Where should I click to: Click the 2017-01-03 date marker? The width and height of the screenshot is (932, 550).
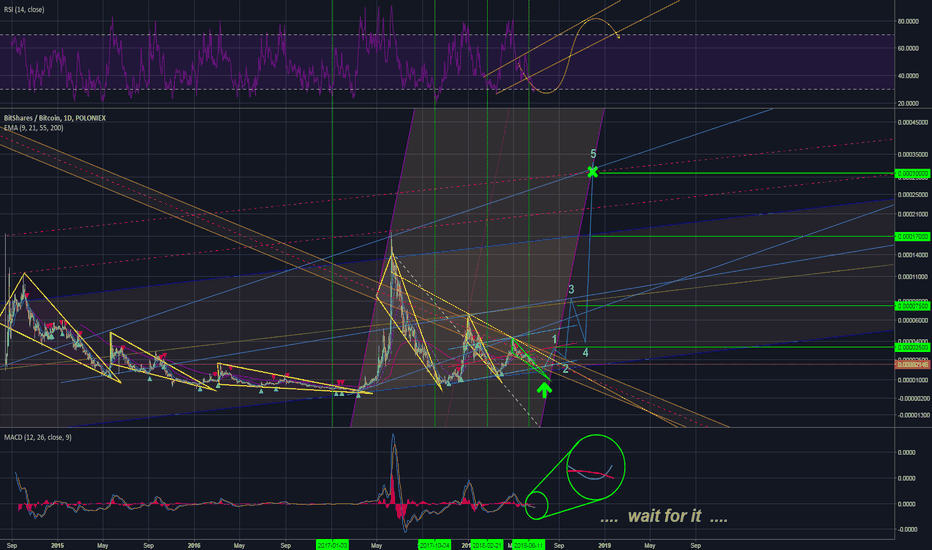click(332, 545)
